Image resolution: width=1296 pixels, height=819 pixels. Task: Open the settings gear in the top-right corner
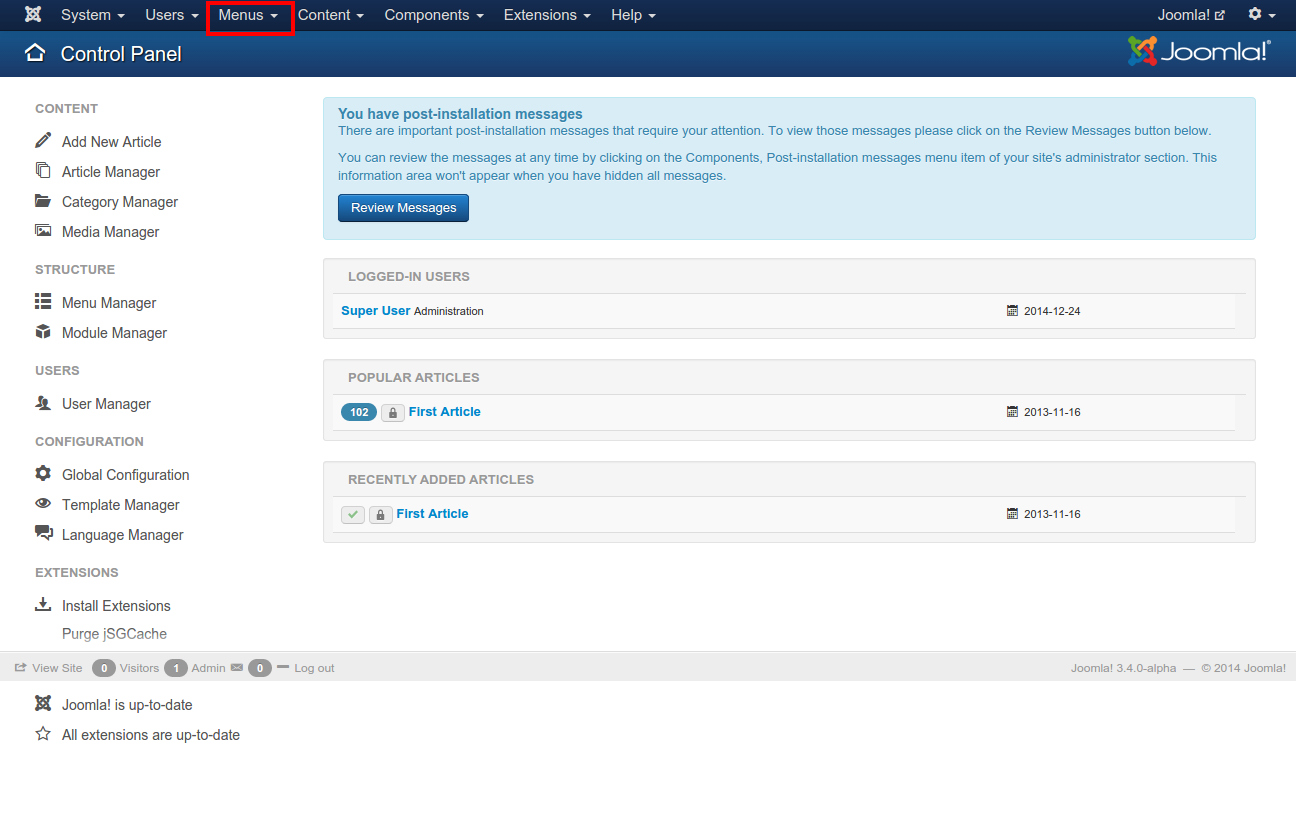tap(1256, 15)
